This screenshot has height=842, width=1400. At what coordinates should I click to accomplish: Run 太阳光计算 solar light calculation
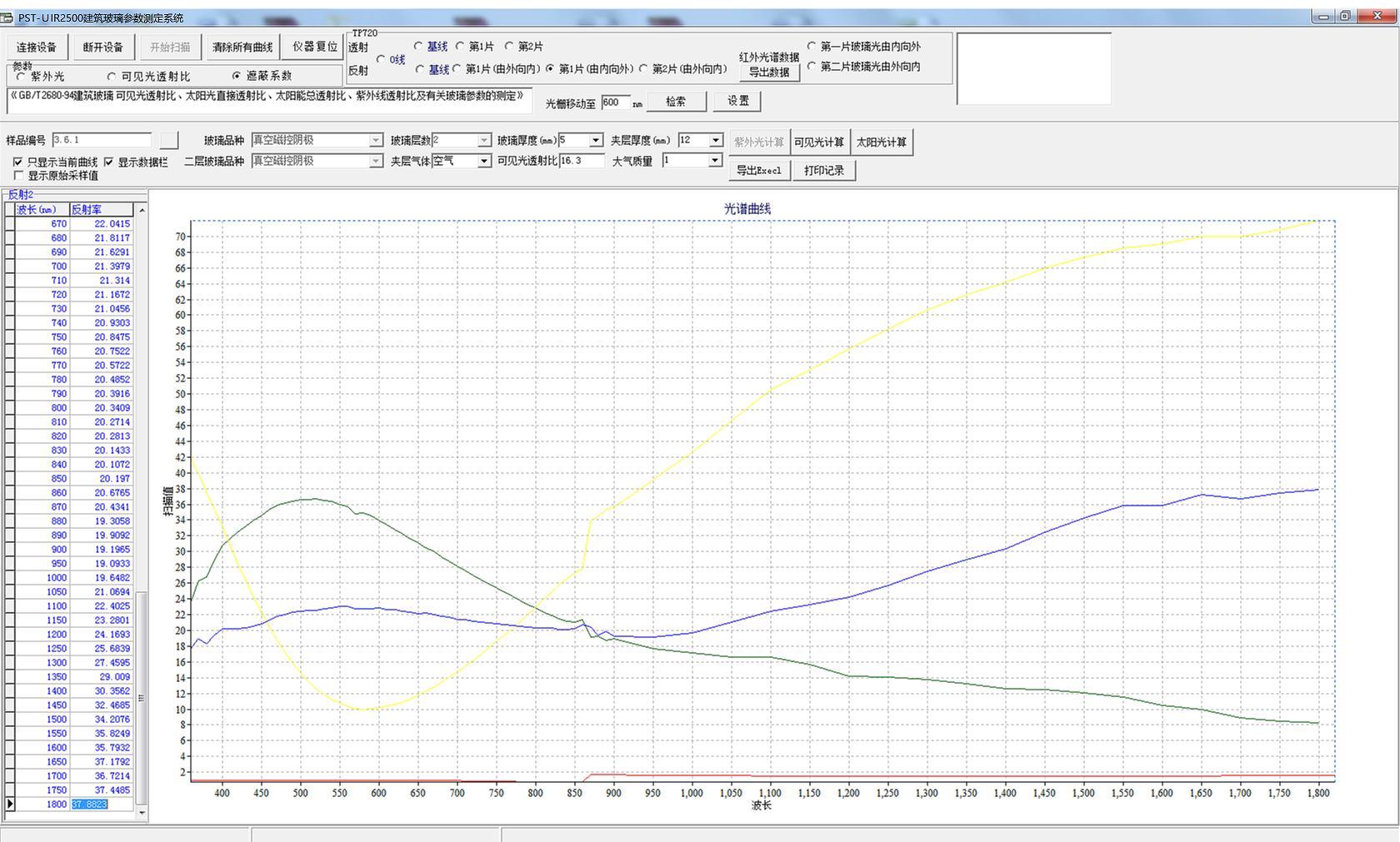882,142
